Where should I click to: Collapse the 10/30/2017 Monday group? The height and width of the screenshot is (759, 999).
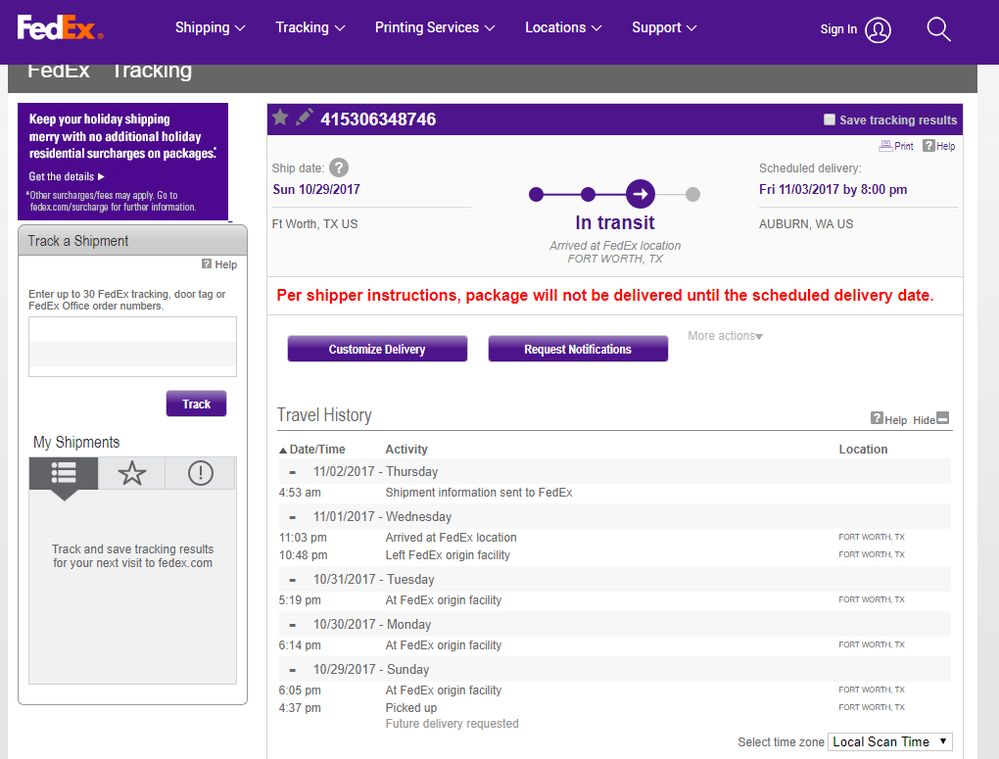pos(292,625)
